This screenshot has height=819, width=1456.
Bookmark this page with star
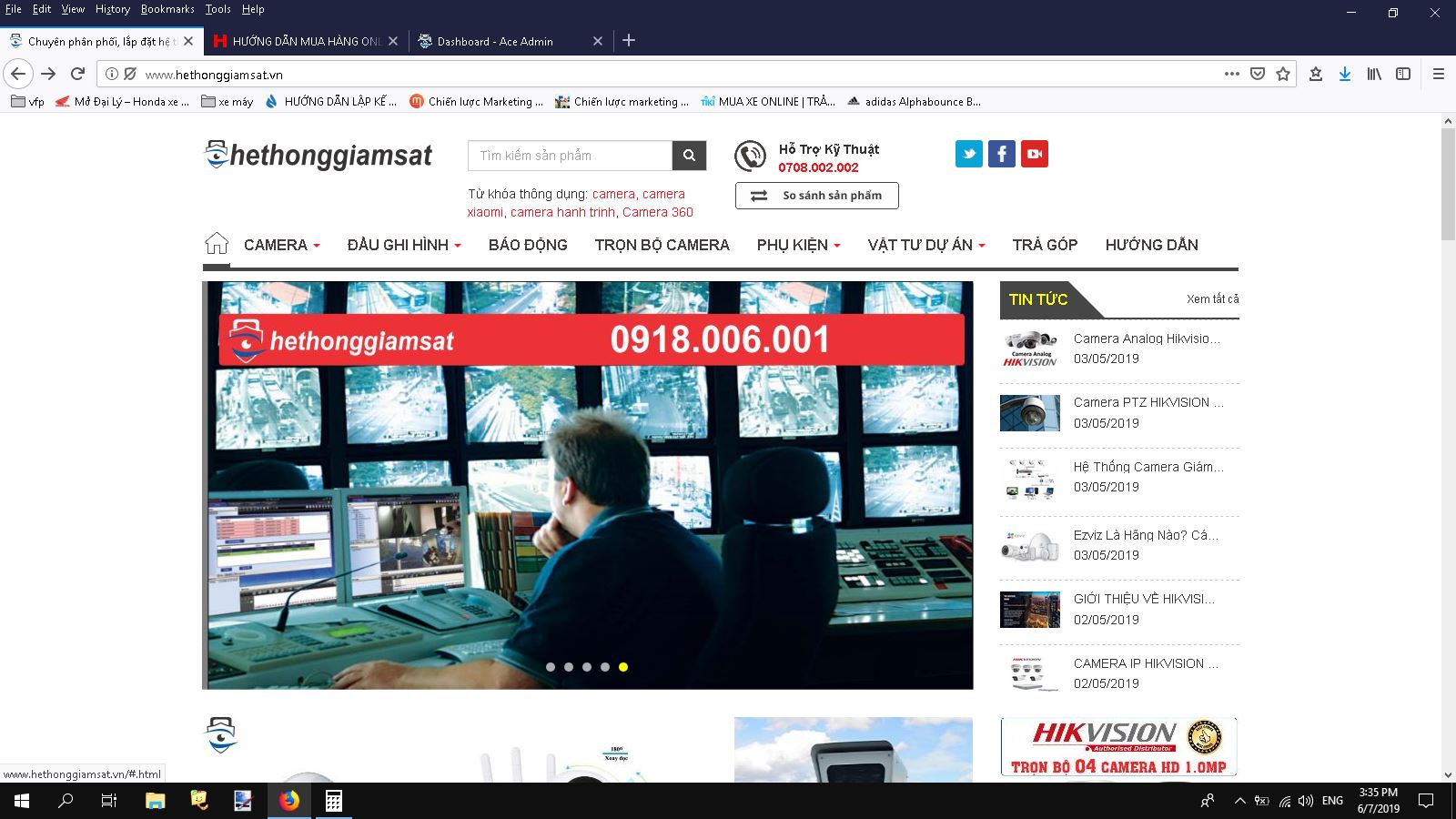coord(1283,74)
